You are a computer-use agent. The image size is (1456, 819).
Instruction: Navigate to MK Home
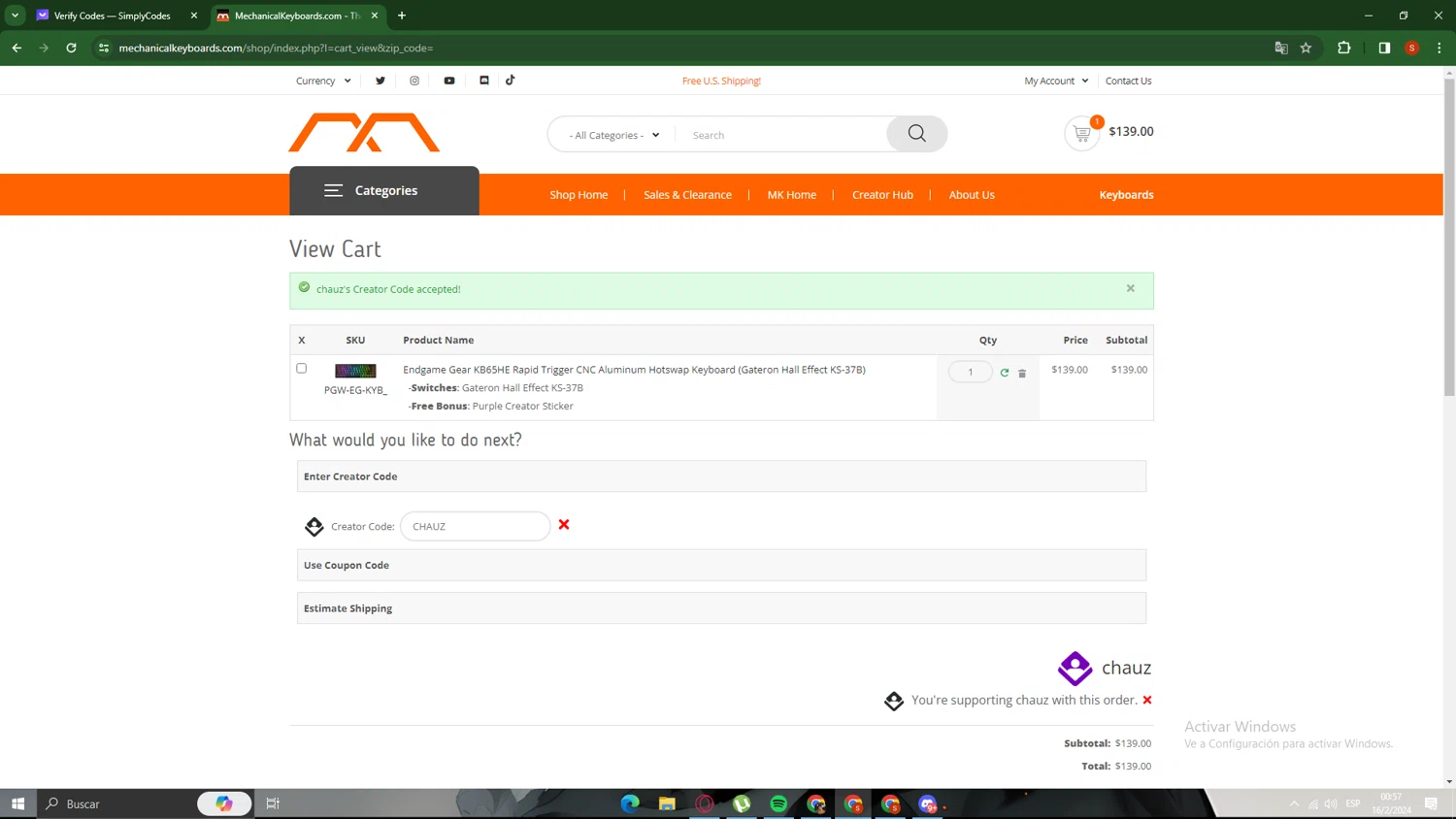tap(792, 195)
